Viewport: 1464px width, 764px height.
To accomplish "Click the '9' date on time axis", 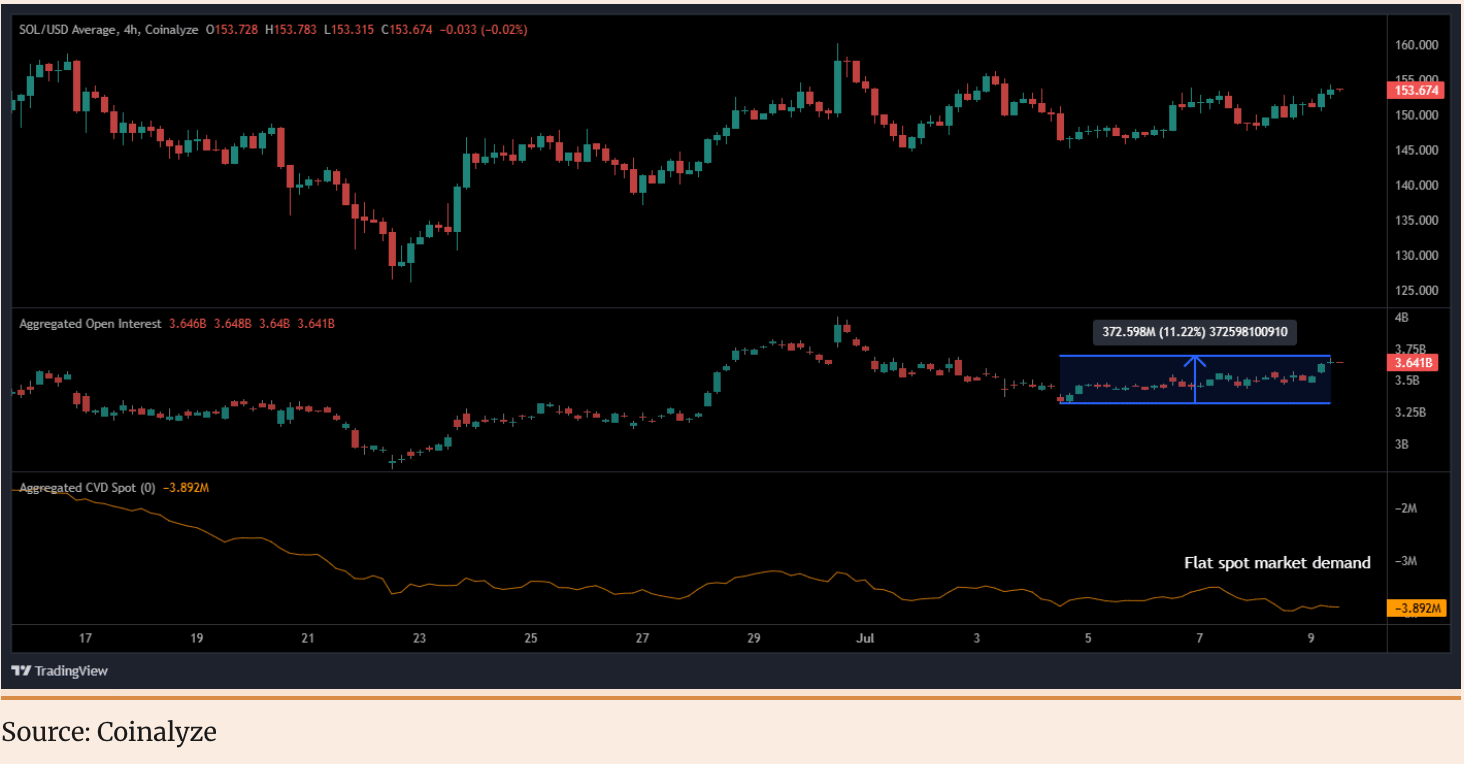I will (x=1311, y=638).
